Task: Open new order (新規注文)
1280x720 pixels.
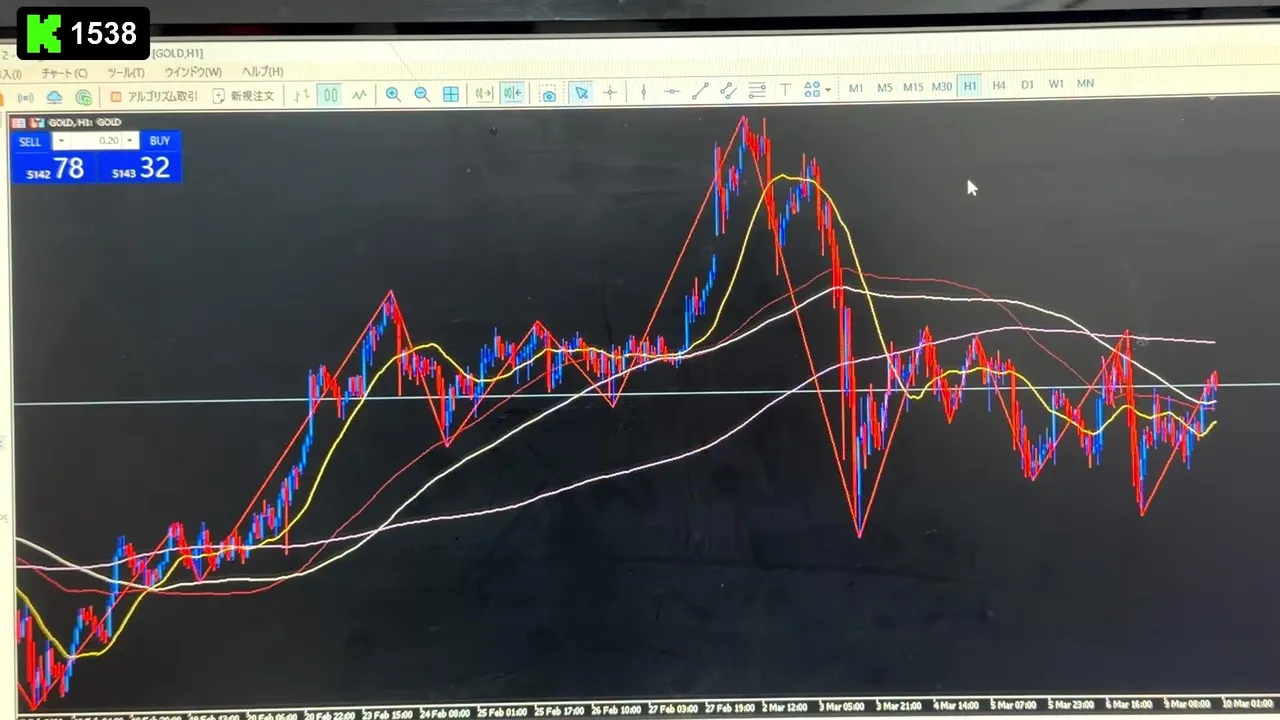Action: 243,96
